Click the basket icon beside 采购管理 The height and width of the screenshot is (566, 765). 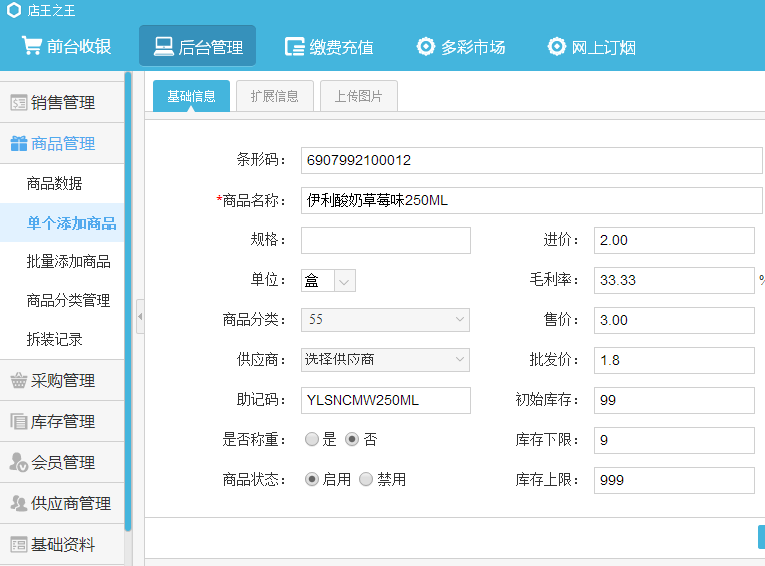[x=19, y=380]
